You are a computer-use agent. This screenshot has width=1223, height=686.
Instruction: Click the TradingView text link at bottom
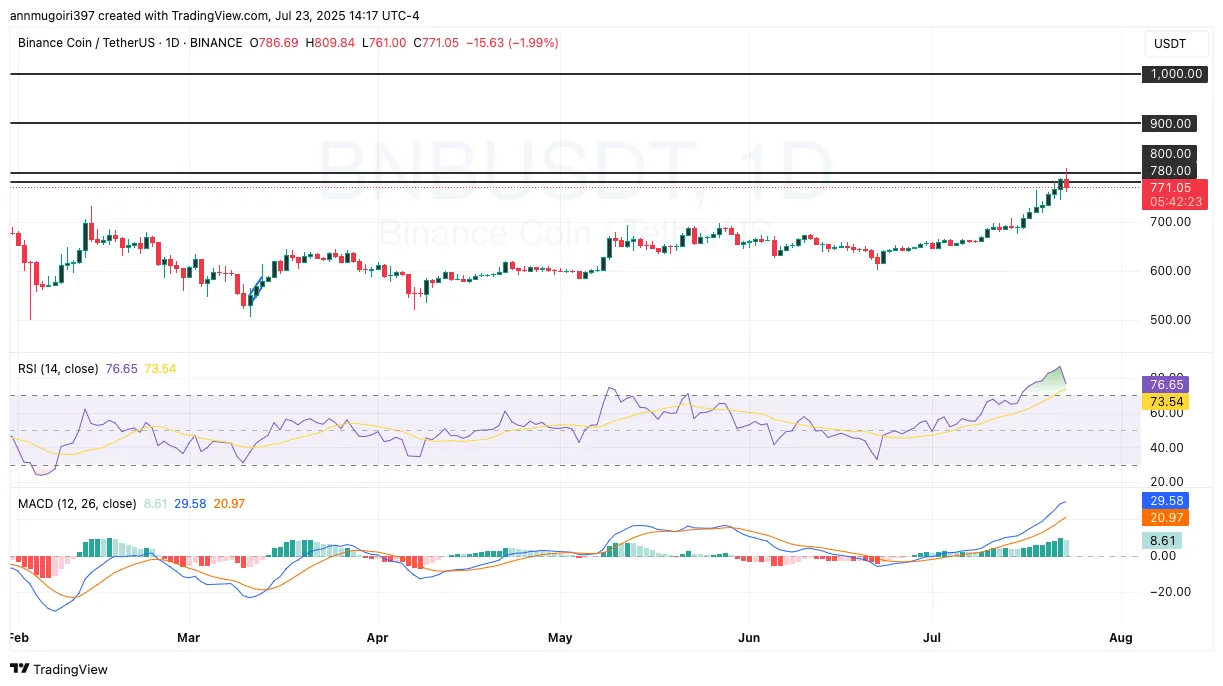point(72,669)
